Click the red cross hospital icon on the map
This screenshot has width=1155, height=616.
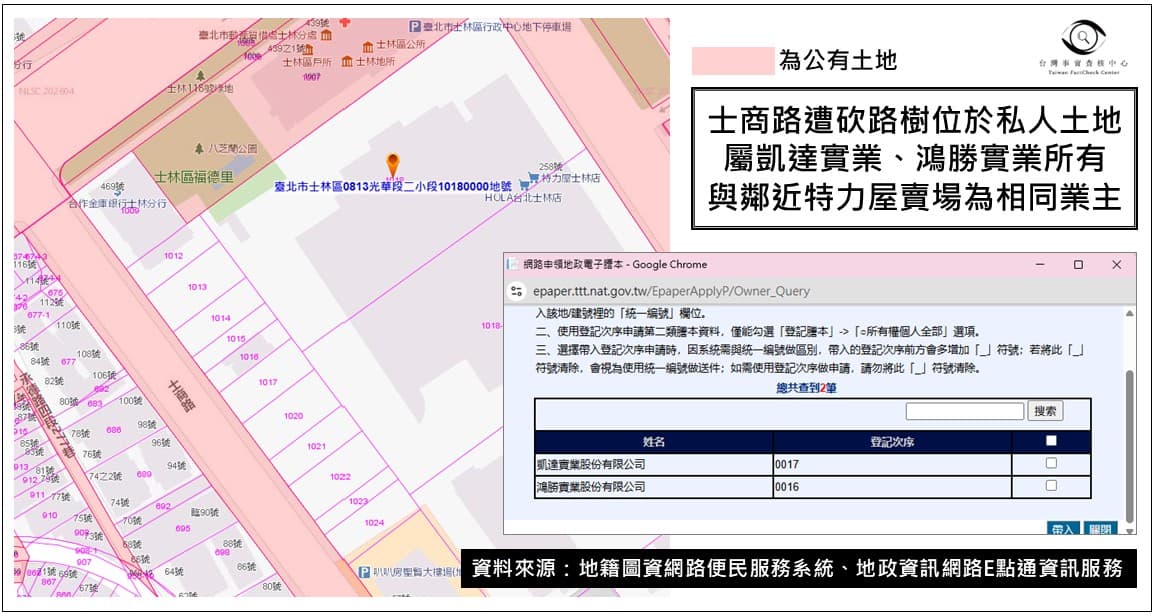tap(344, 22)
